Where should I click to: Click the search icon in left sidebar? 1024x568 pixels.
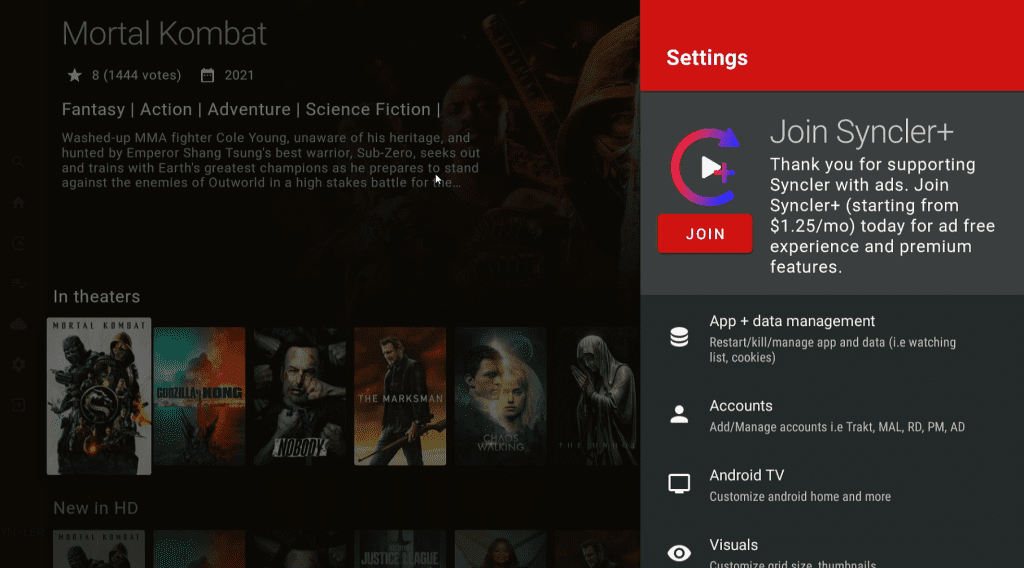(x=18, y=161)
